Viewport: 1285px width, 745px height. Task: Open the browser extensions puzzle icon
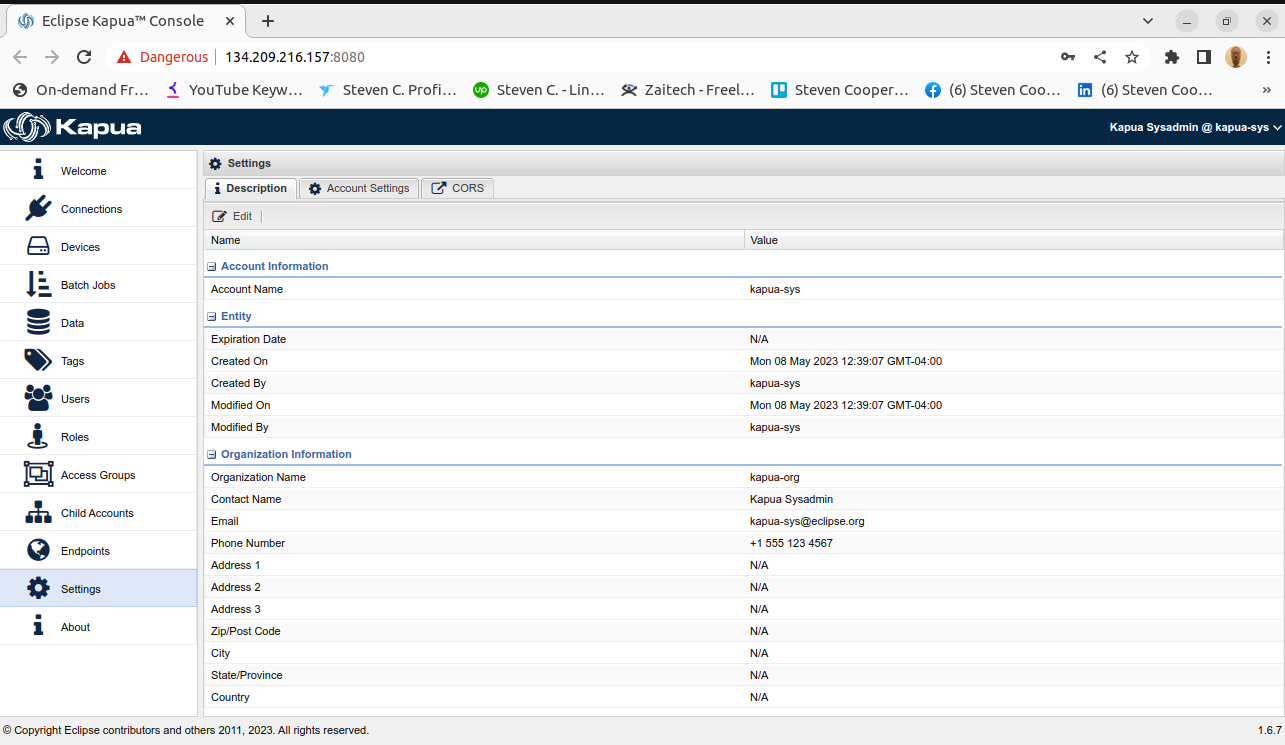point(1172,57)
